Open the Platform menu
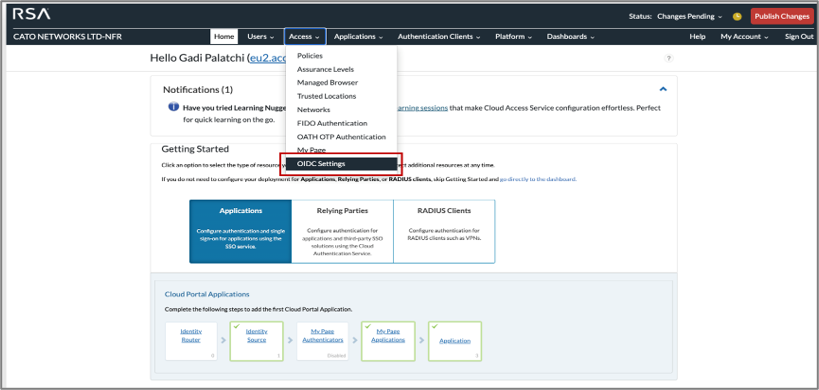The width and height of the screenshot is (819, 390). (513, 37)
